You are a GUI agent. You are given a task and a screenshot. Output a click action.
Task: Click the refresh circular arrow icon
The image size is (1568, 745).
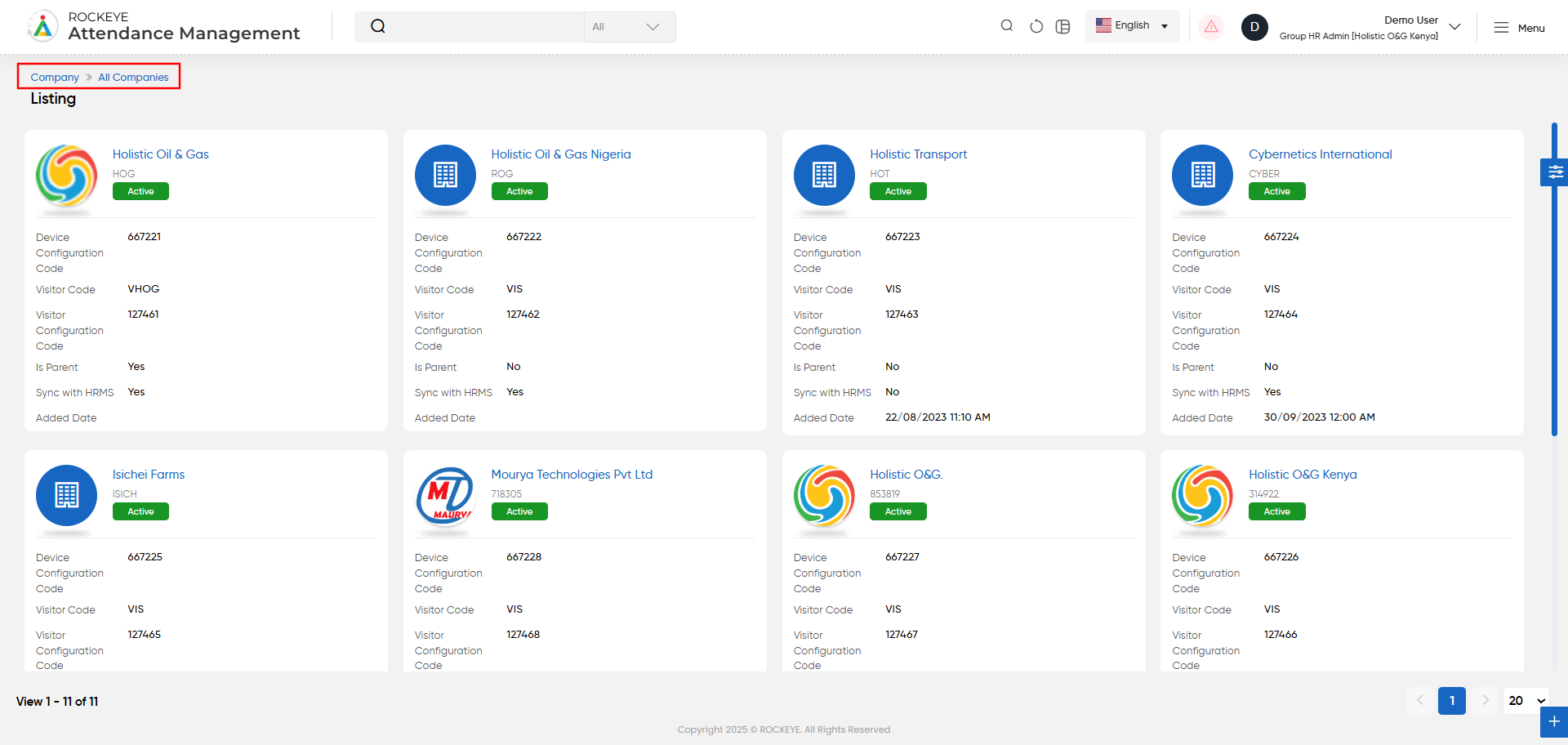pos(1036,26)
